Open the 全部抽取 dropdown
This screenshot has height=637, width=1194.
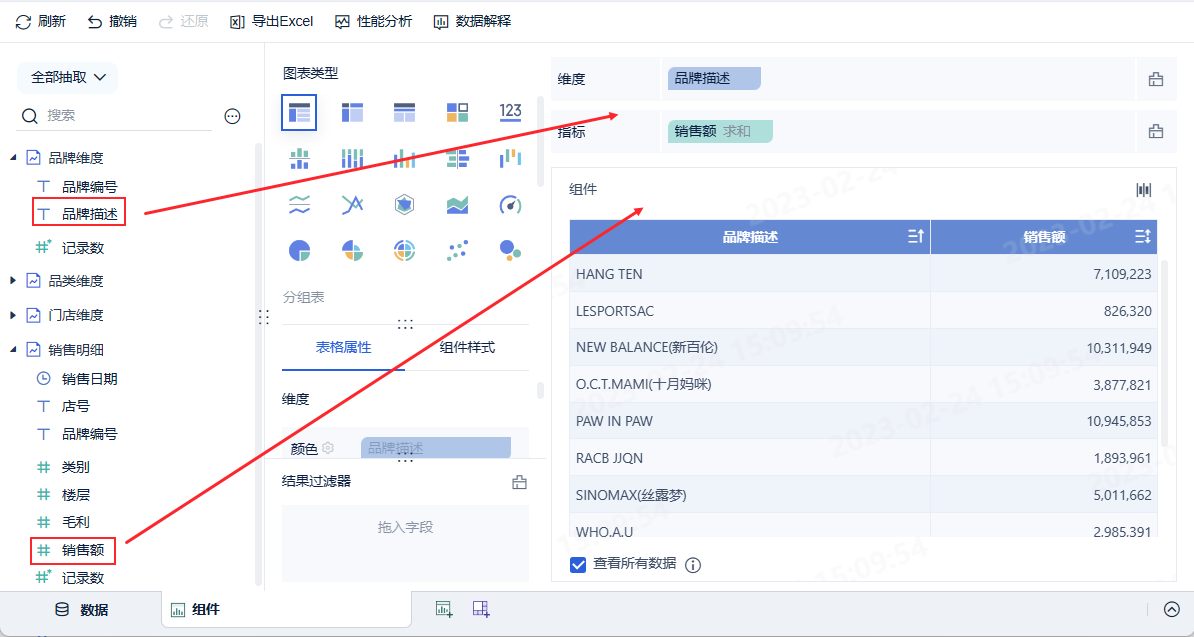point(67,78)
